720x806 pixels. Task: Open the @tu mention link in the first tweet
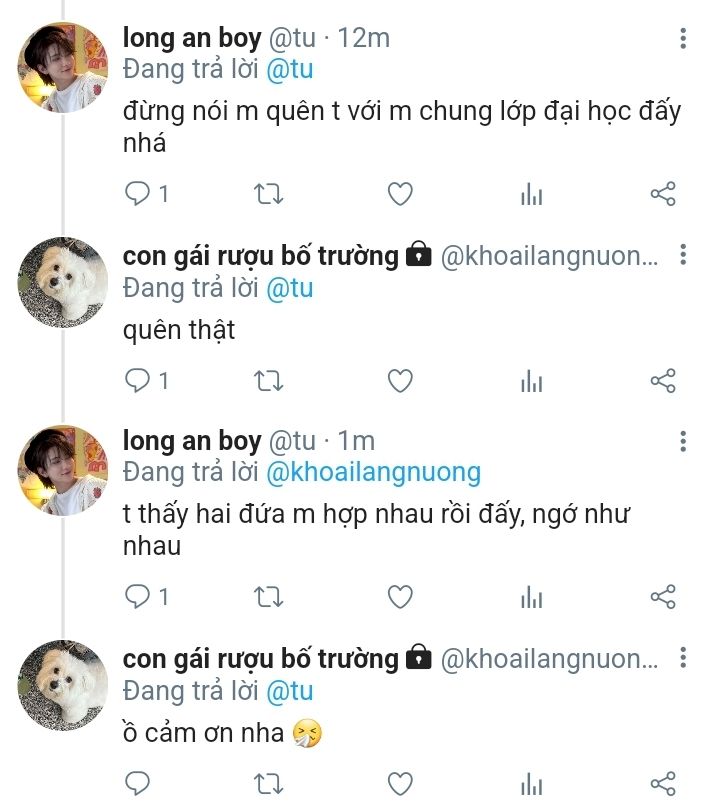point(289,69)
